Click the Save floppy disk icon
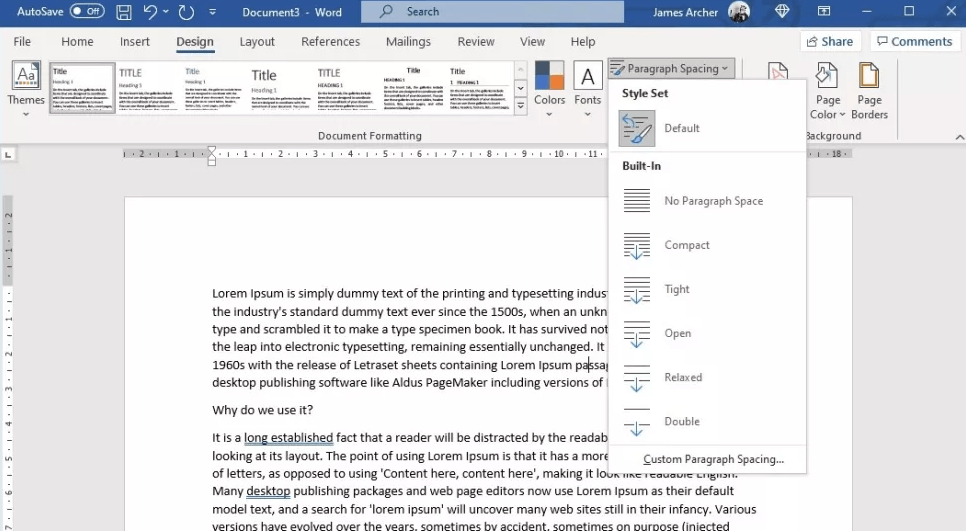This screenshot has height=531, width=966. coord(124,12)
